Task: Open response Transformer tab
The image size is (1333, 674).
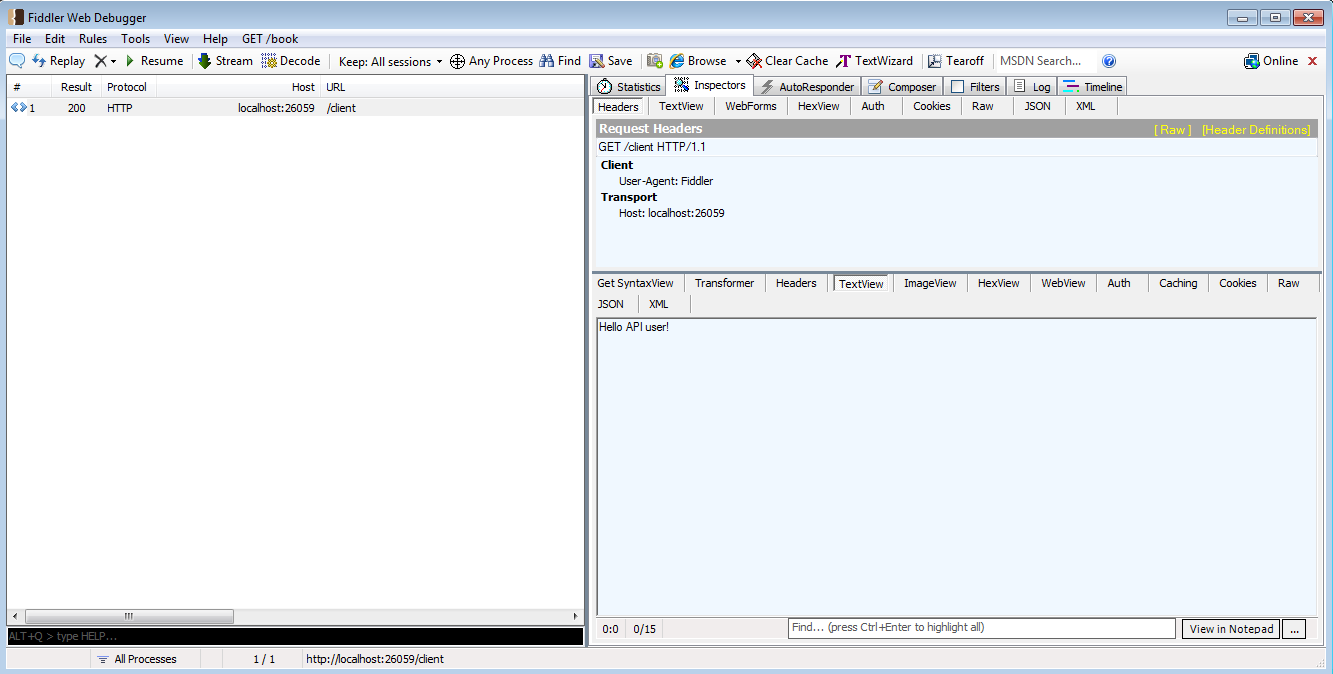Action: pyautogui.click(x=725, y=283)
